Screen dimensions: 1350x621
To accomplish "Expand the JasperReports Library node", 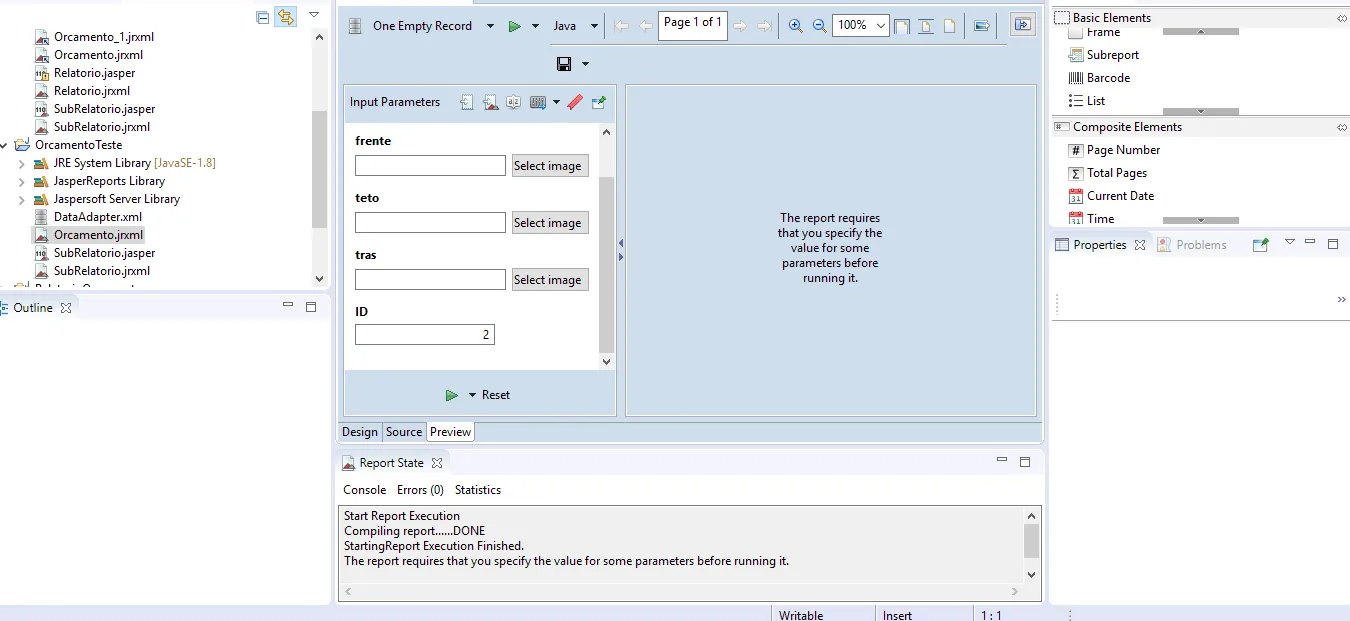I will pyautogui.click(x=21, y=181).
